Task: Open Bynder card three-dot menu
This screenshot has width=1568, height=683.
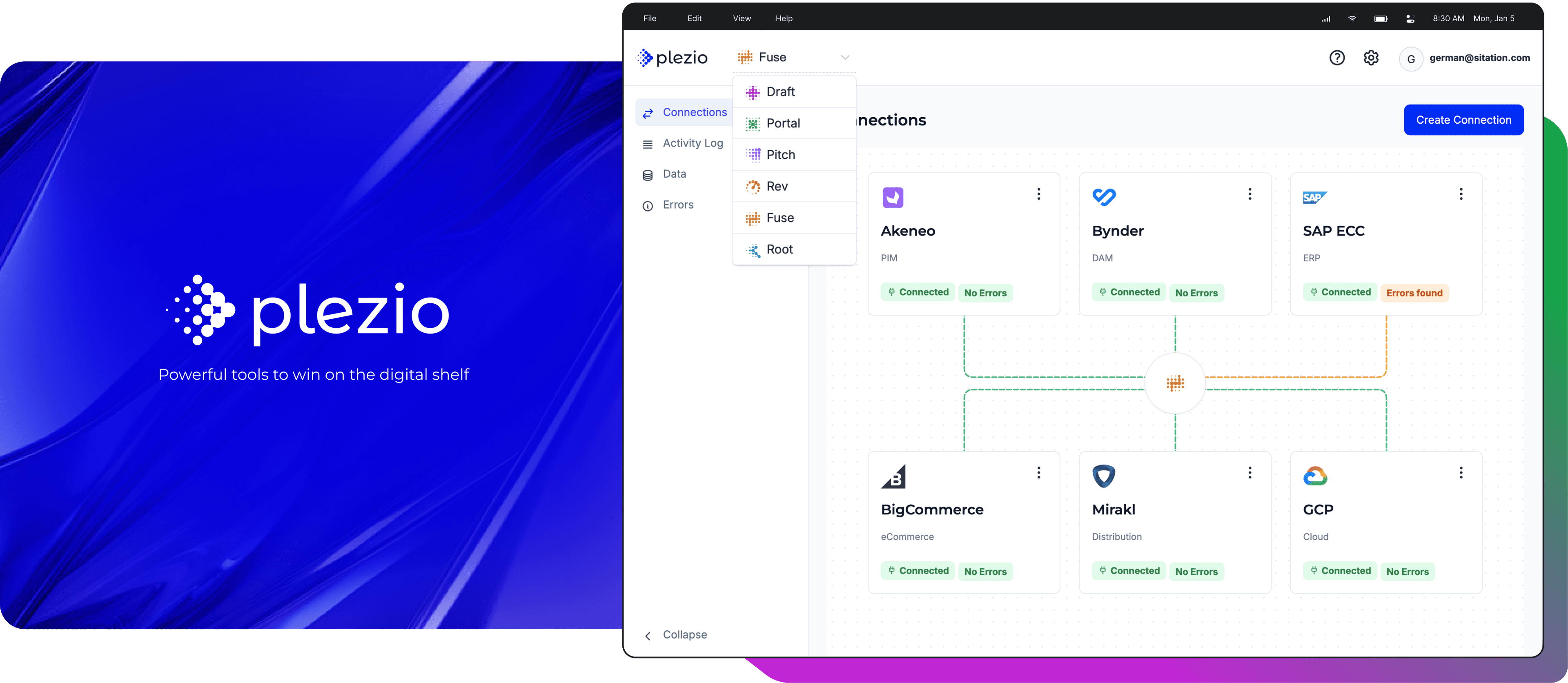Action: click(x=1249, y=194)
